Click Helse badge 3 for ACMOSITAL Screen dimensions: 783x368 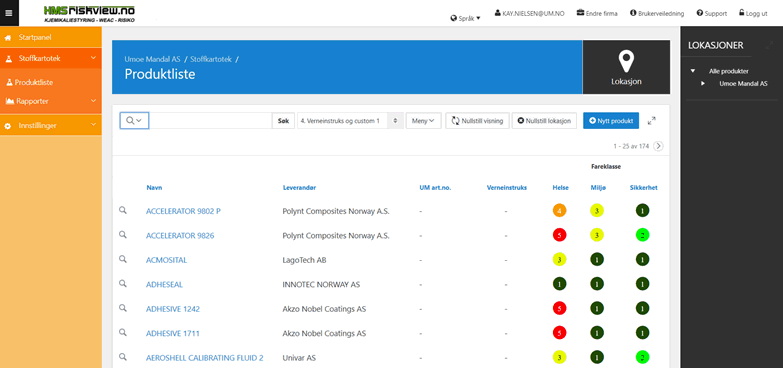point(559,260)
